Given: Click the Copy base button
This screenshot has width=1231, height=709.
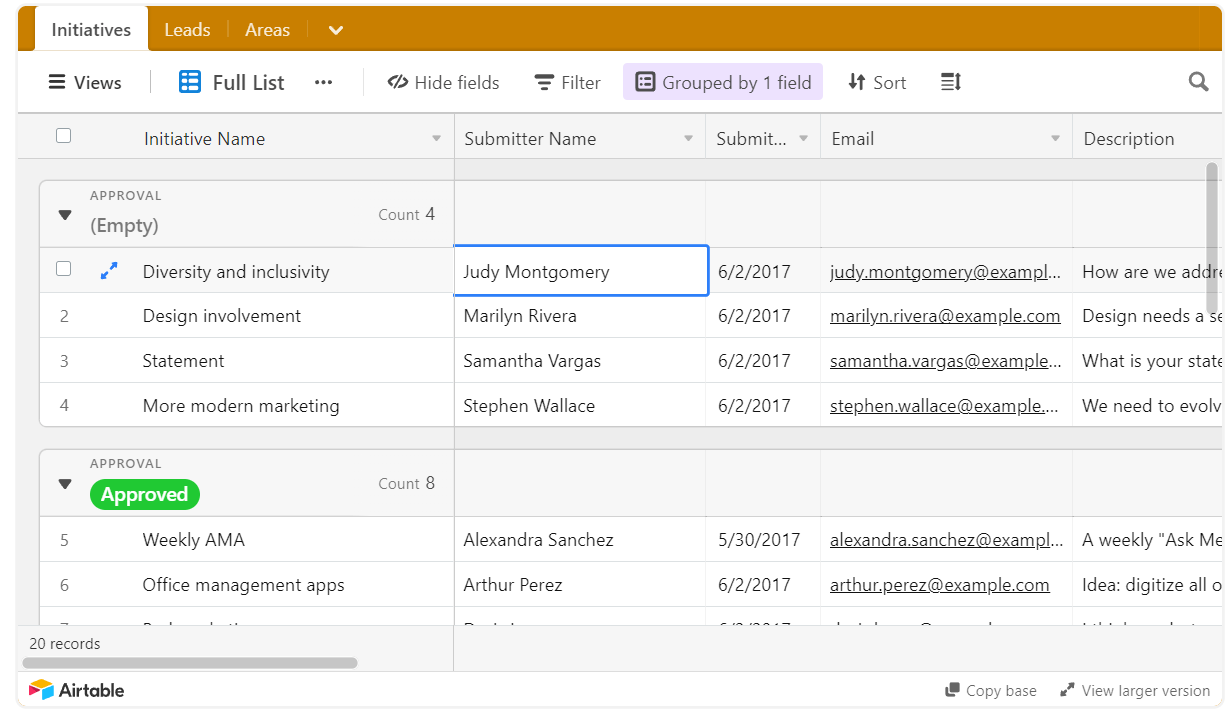Looking at the screenshot, I should click(x=989, y=690).
